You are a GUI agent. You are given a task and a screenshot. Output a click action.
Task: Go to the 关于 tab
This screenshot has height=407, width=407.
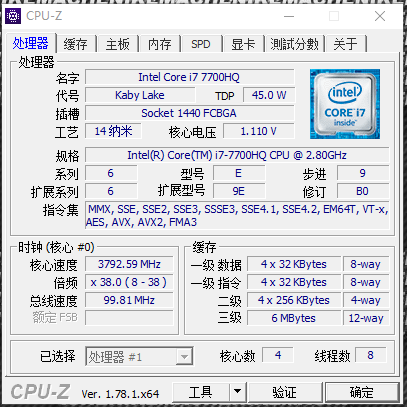tap(346, 44)
